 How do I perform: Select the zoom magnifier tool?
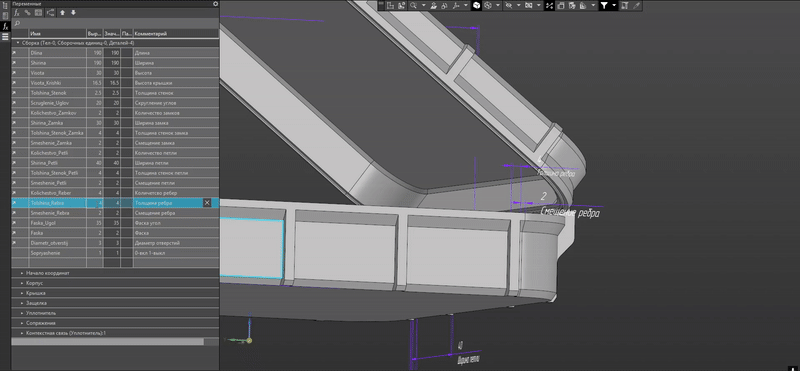413,6
